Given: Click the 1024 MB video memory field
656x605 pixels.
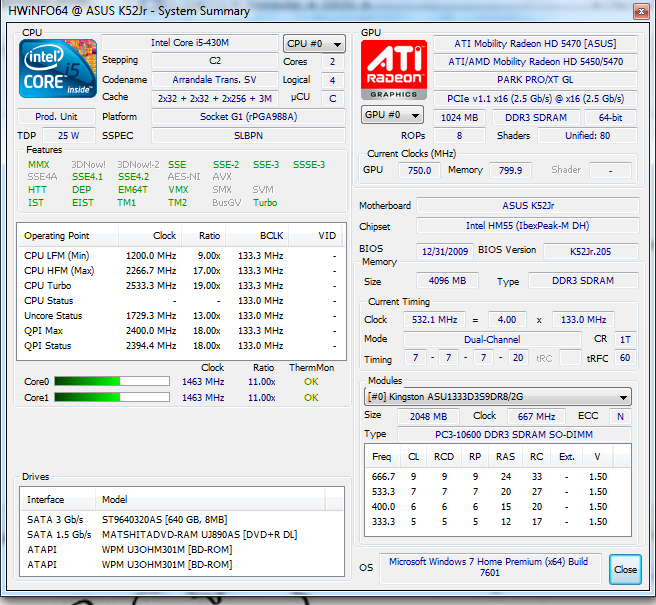Looking at the screenshot, I should pos(459,118).
